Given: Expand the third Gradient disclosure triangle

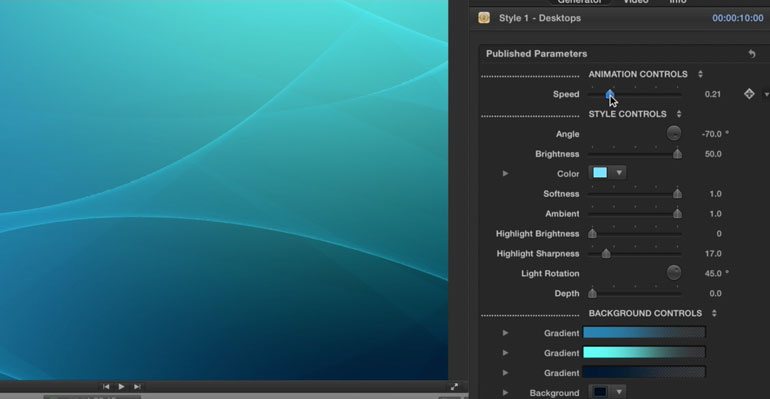Looking at the screenshot, I should [505, 372].
